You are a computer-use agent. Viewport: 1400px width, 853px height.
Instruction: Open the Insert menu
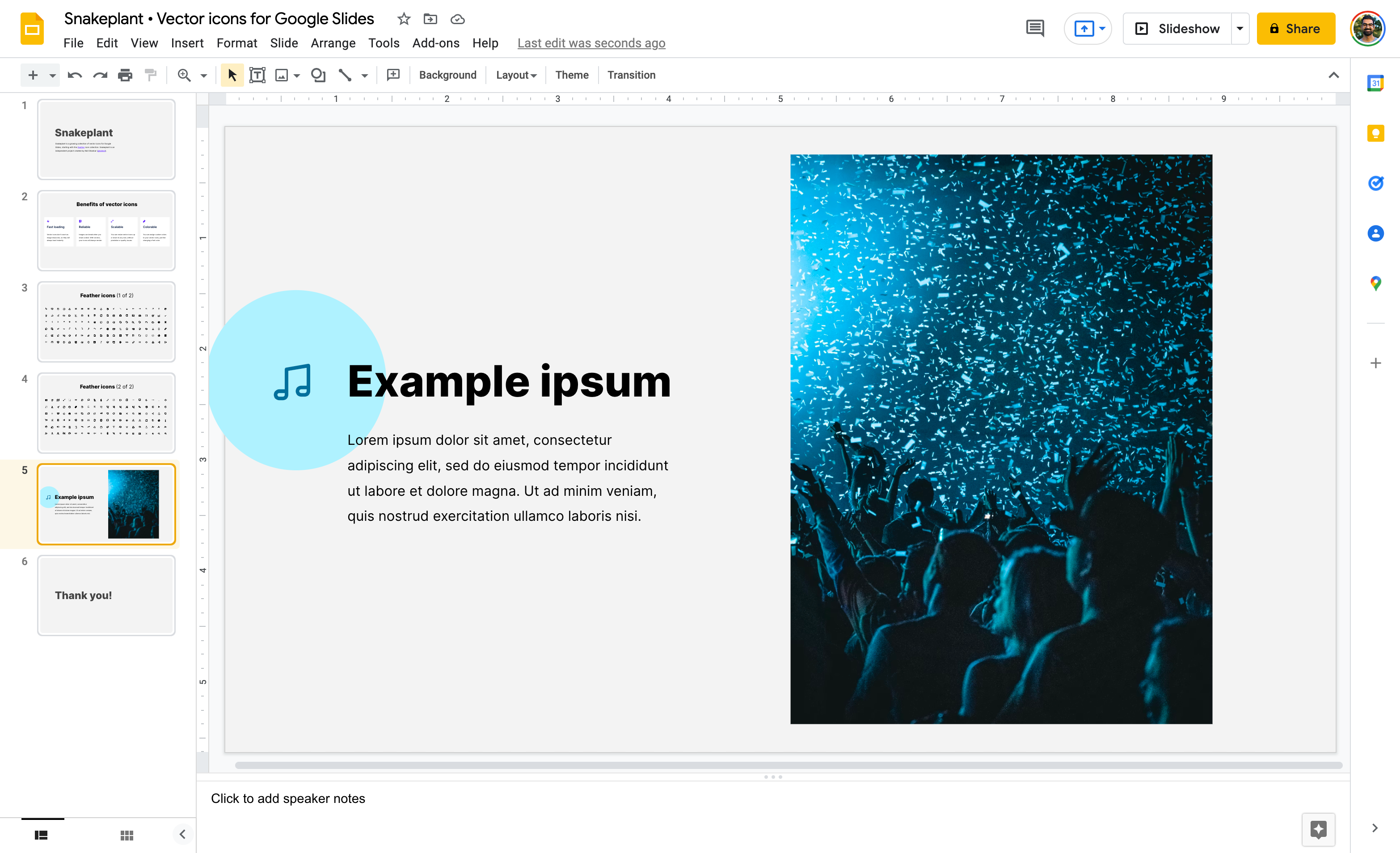pyautogui.click(x=187, y=43)
